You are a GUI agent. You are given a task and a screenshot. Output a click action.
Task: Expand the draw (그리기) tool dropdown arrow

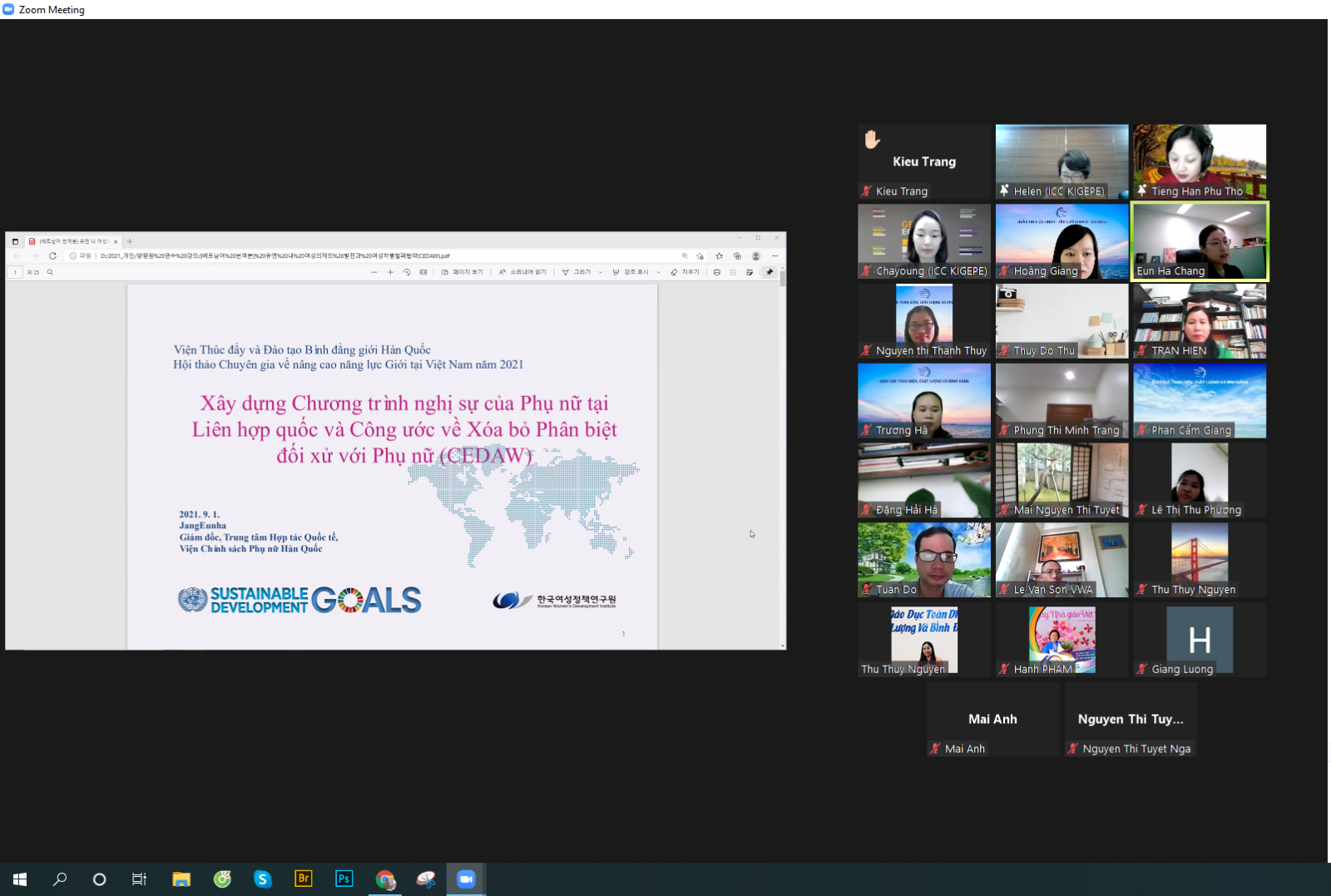601,272
